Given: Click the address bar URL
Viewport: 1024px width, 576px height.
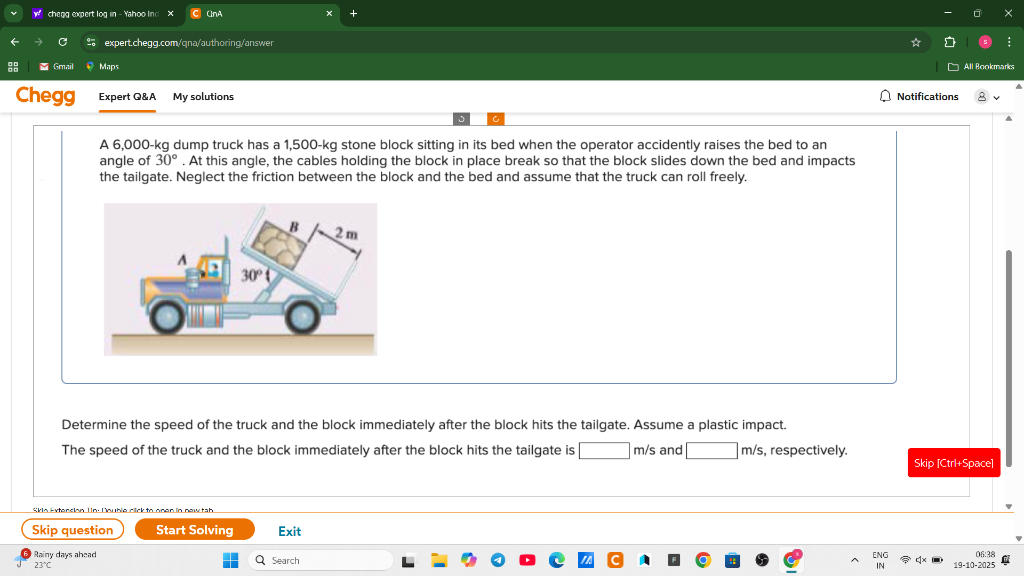Looking at the screenshot, I should pyautogui.click(x=189, y=42).
